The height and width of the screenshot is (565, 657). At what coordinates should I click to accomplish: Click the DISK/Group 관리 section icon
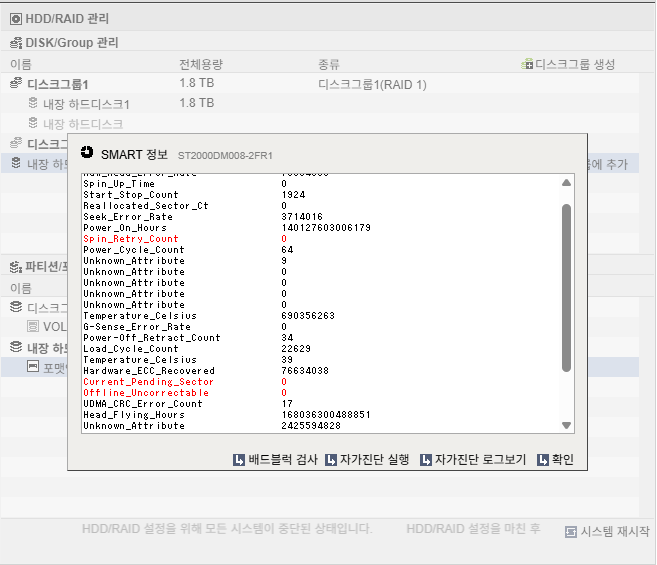(x=16, y=42)
